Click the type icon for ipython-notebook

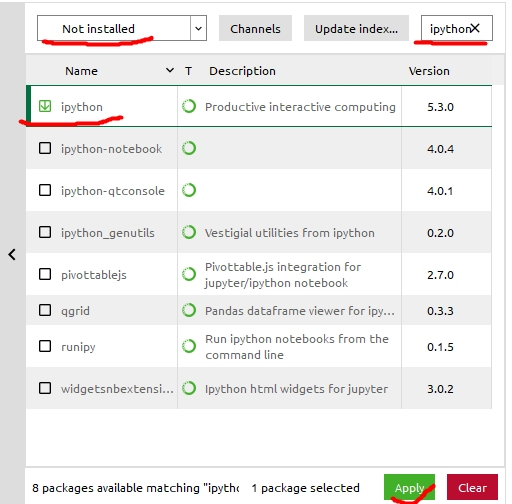pyautogui.click(x=189, y=148)
